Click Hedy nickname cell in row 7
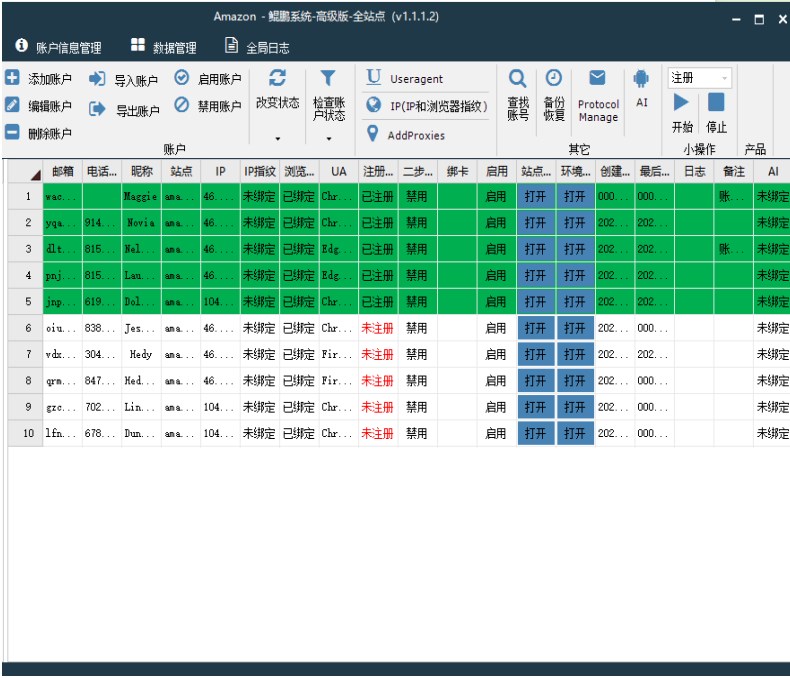This screenshot has height=678, width=790. tap(142, 354)
